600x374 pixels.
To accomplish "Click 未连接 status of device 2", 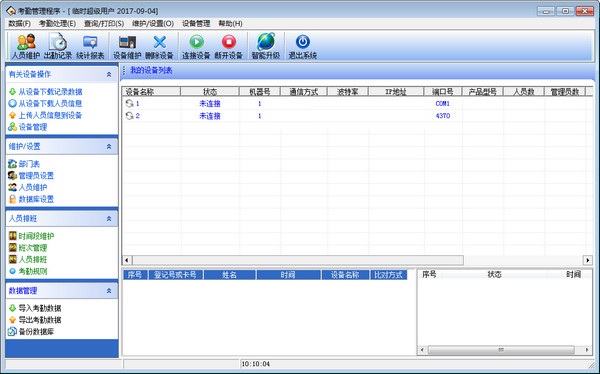I will 210,116.
